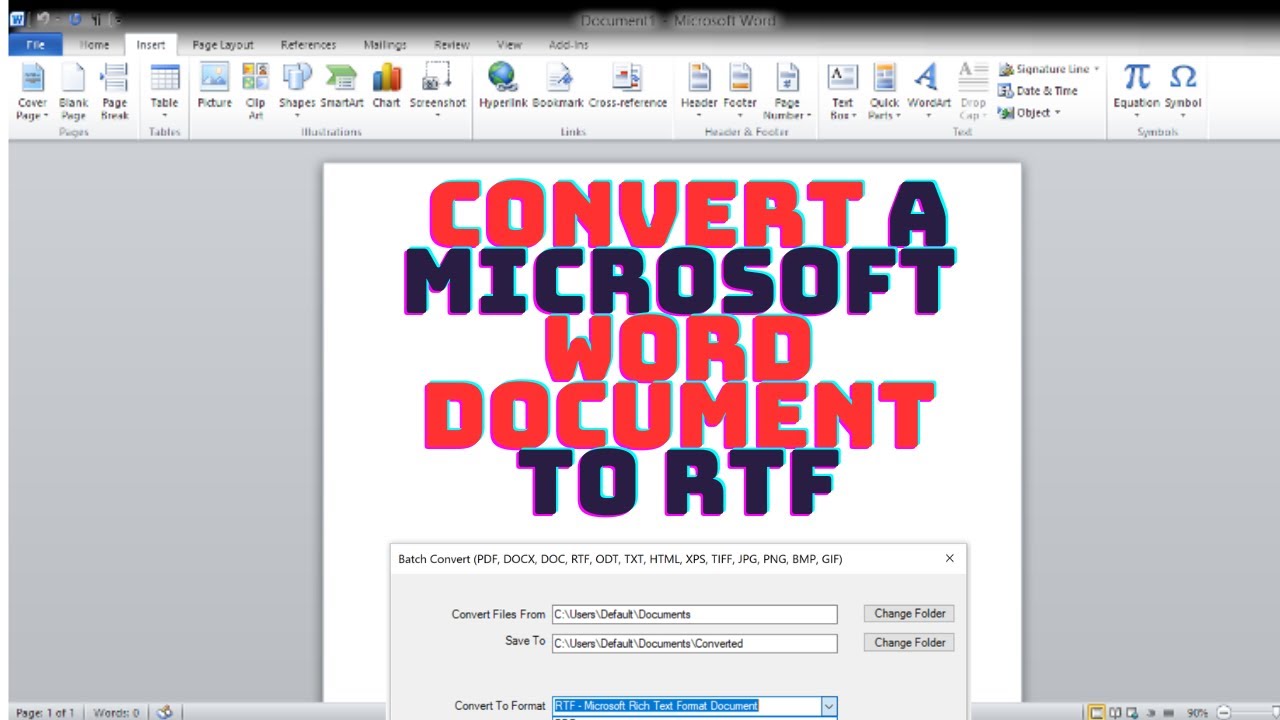Click the Undo button in Quick Access Toolbar
The height and width of the screenshot is (720, 1280).
point(43,19)
